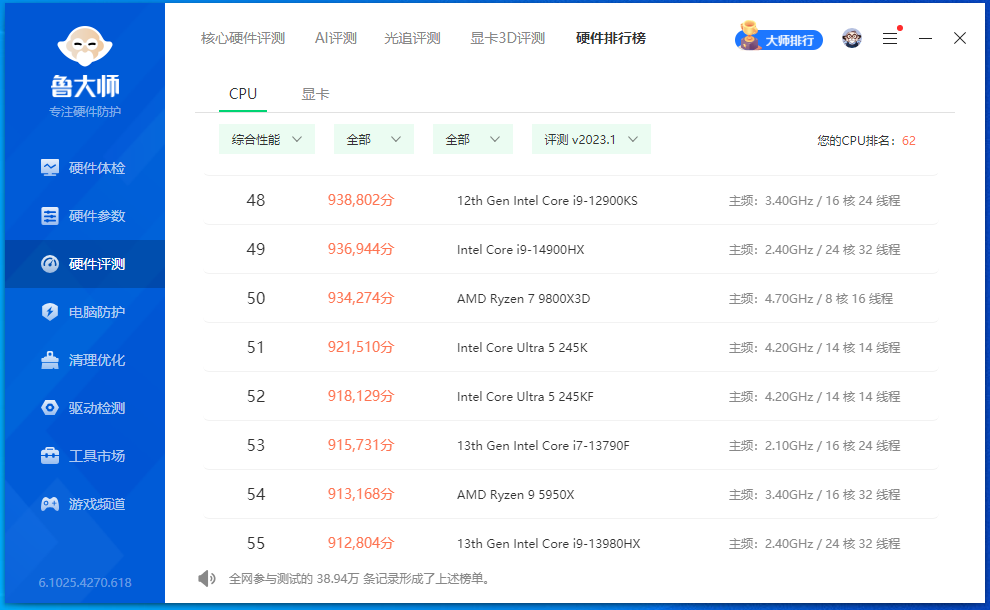Select row 50 AMD Ryzen 7 9800X3D

pyautogui.click(x=571, y=298)
